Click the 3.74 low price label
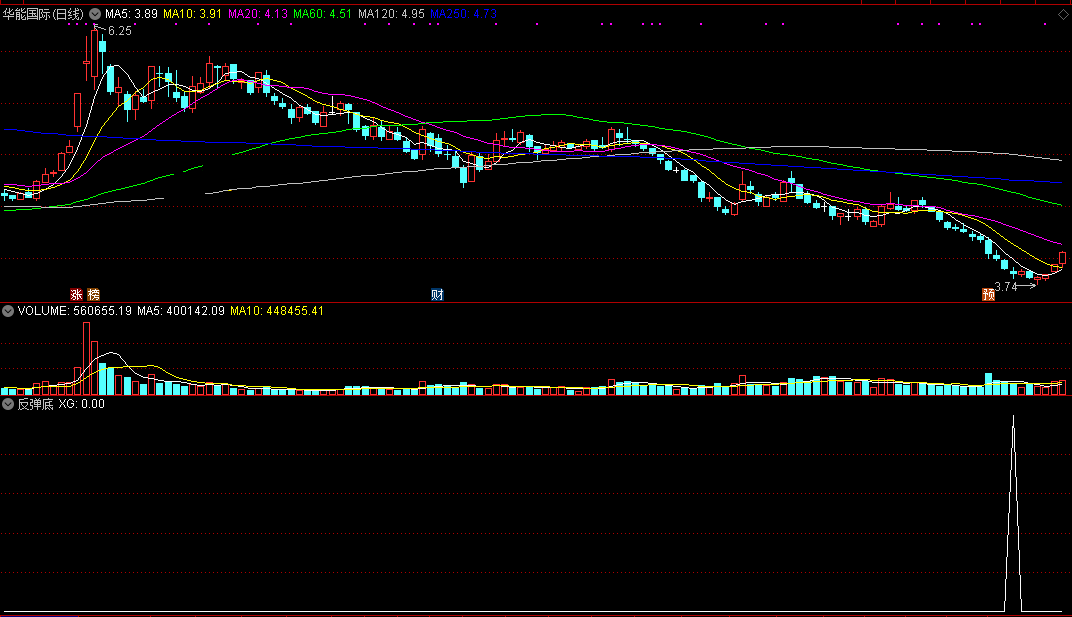Screen dimensions: 1072x617 [x=1006, y=287]
